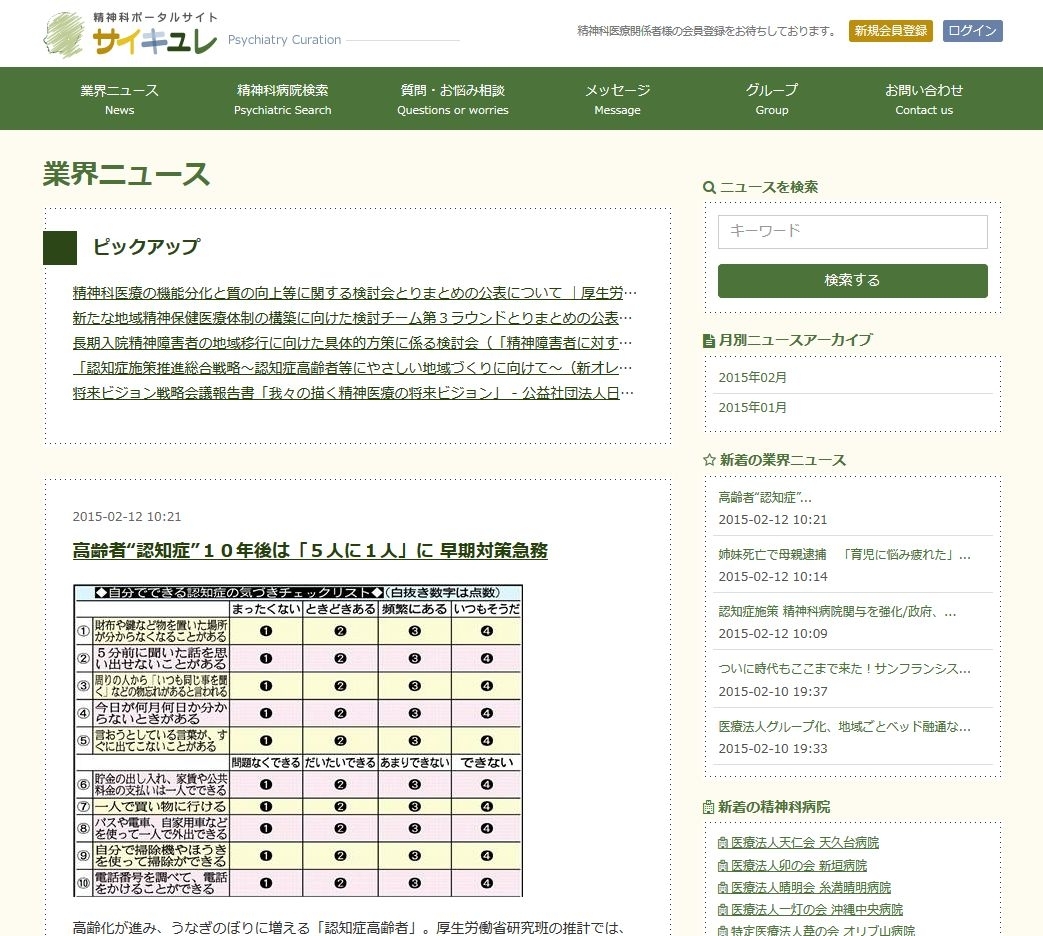Open 精神科病院検索 Psychiatric Search menu
This screenshot has height=936, width=1043.
pyautogui.click(x=283, y=99)
